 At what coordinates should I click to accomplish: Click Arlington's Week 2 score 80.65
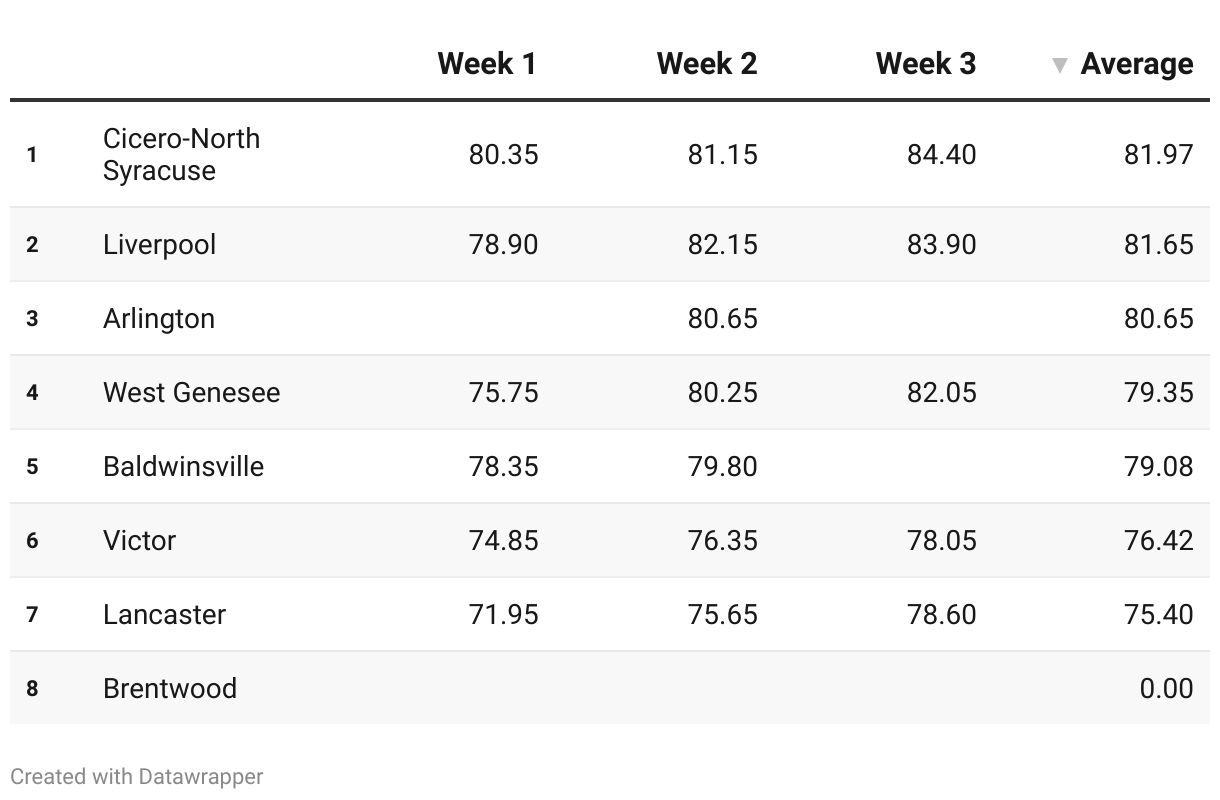tap(722, 319)
